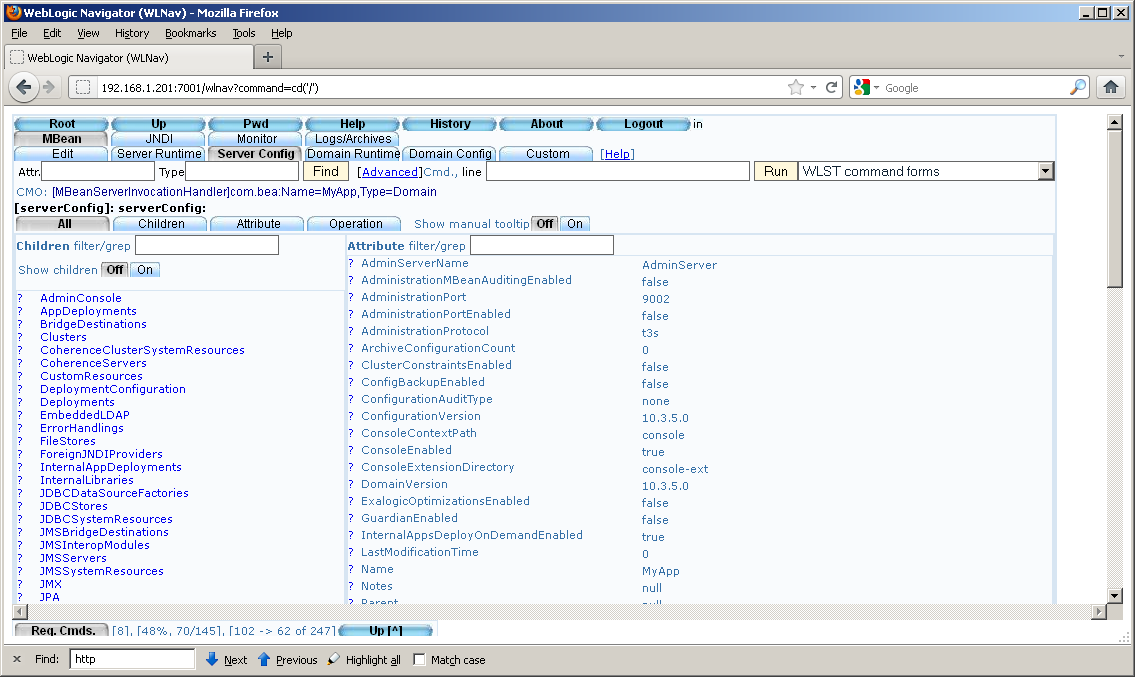Viewport: 1135px width, 677px height.
Task: Open the browser home page icon
Action: point(1114,87)
